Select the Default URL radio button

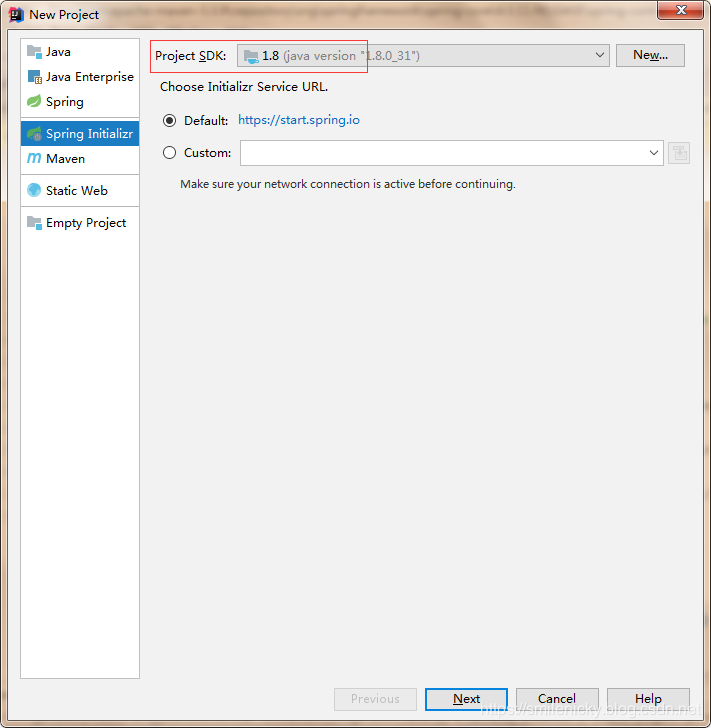[170, 121]
